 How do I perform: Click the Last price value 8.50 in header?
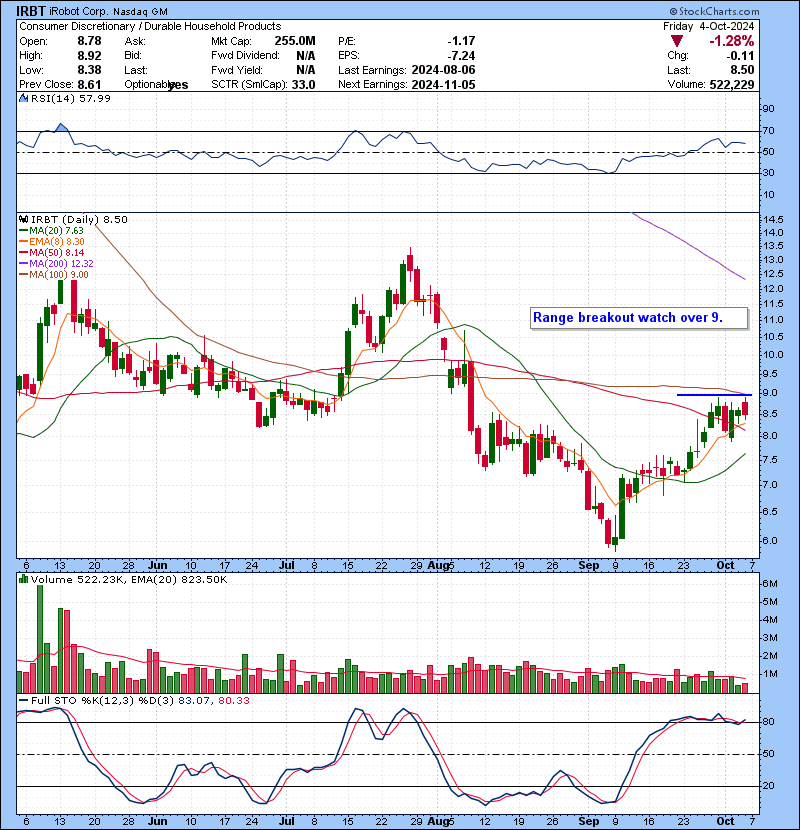pos(743,70)
